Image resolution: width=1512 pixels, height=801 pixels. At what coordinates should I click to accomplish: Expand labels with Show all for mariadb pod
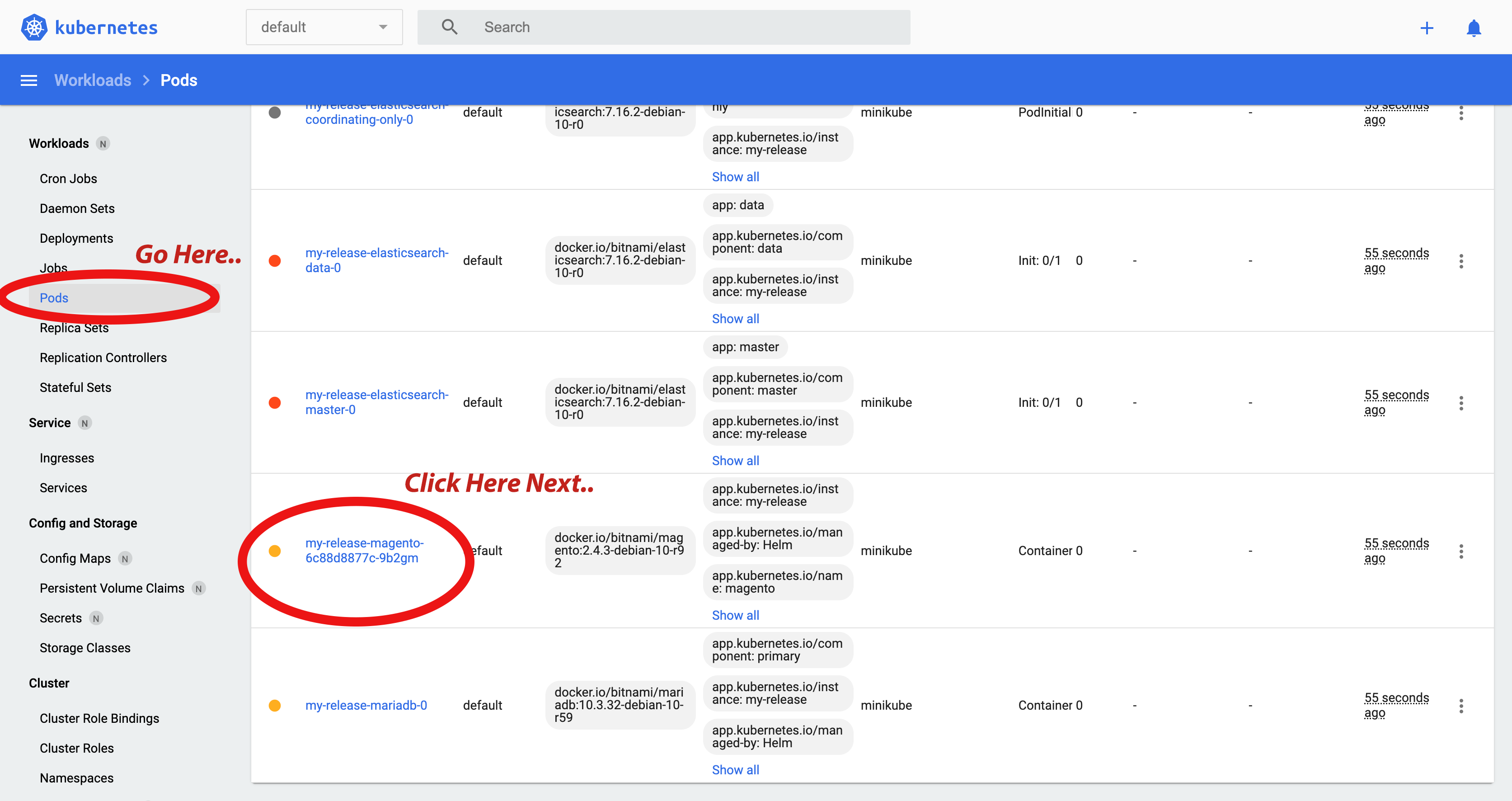click(x=735, y=770)
